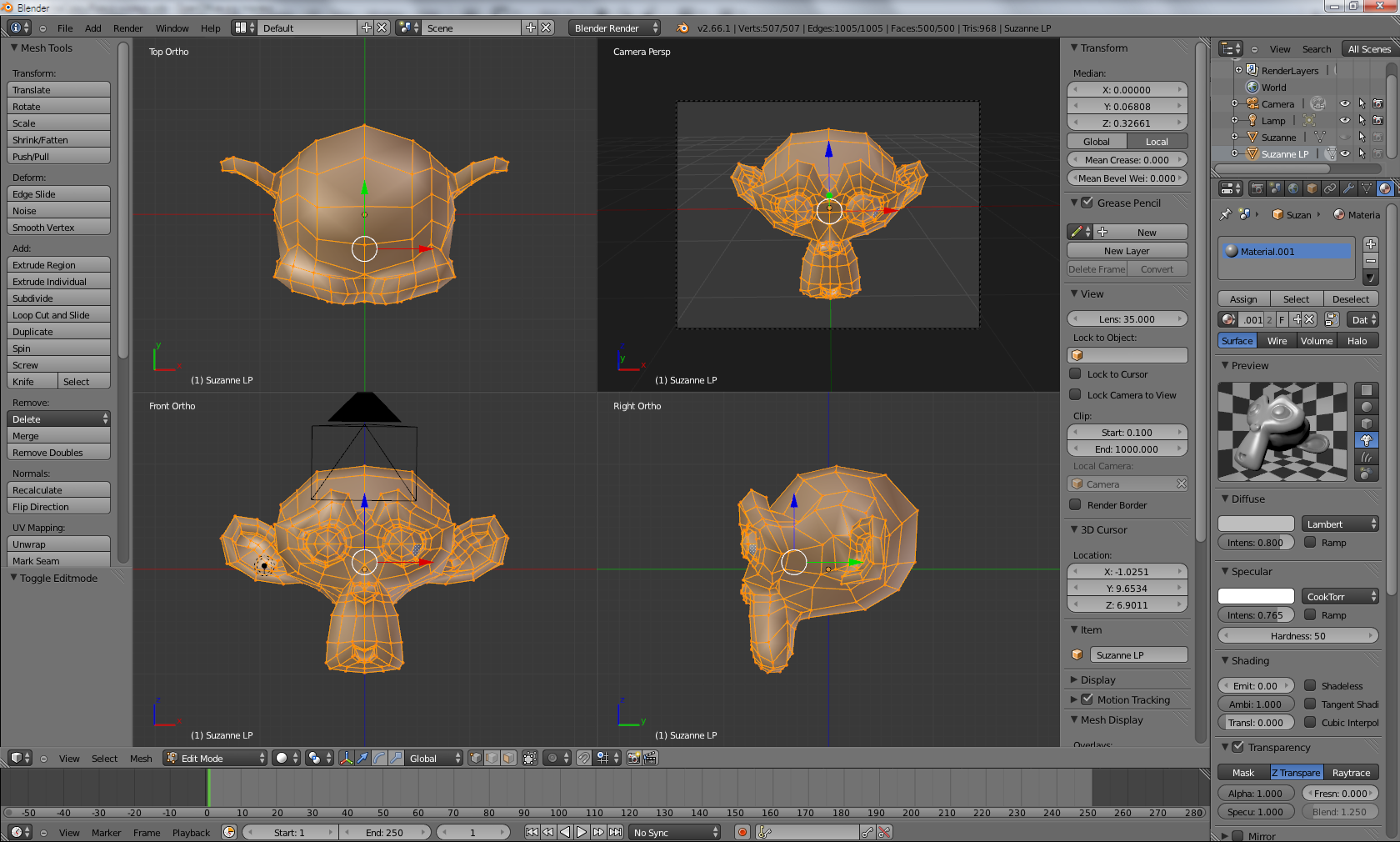Open the Render menu

[x=127, y=28]
